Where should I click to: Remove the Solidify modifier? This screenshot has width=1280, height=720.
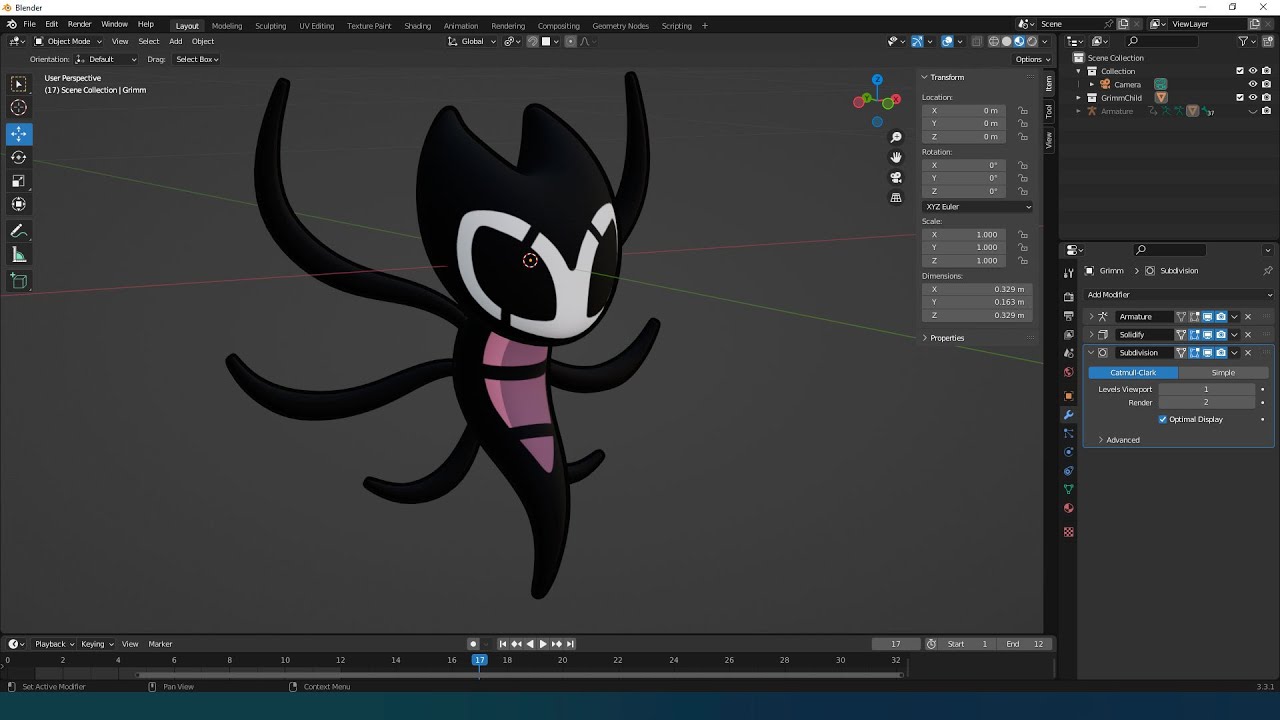point(1248,335)
